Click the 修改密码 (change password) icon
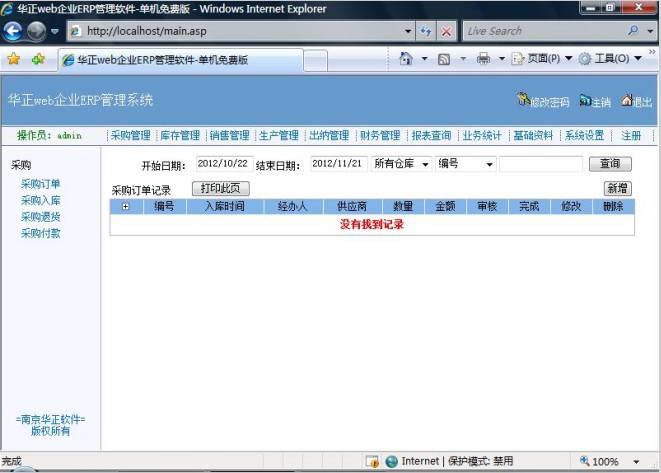This screenshot has height=473, width=661. (x=523, y=101)
